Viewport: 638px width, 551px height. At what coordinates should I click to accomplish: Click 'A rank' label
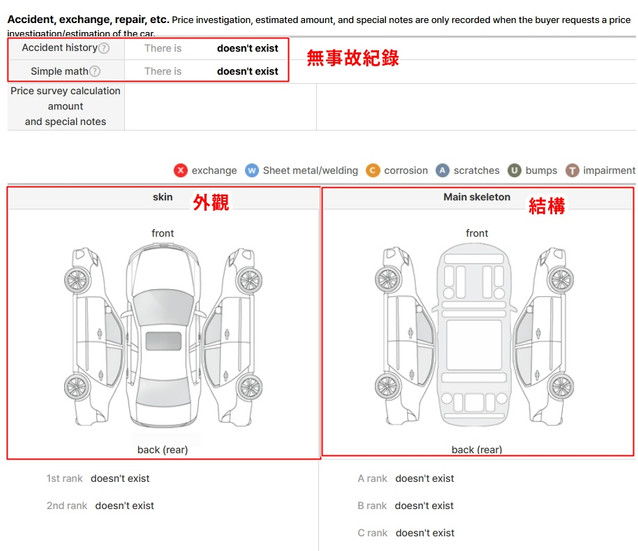[372, 479]
